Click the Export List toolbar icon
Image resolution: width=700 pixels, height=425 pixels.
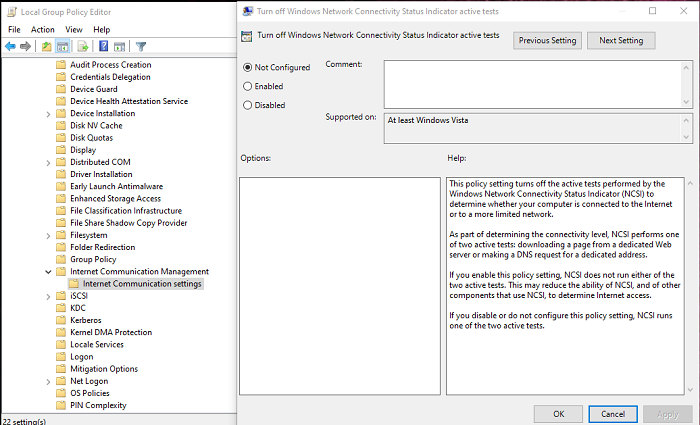pyautogui.click(x=82, y=46)
